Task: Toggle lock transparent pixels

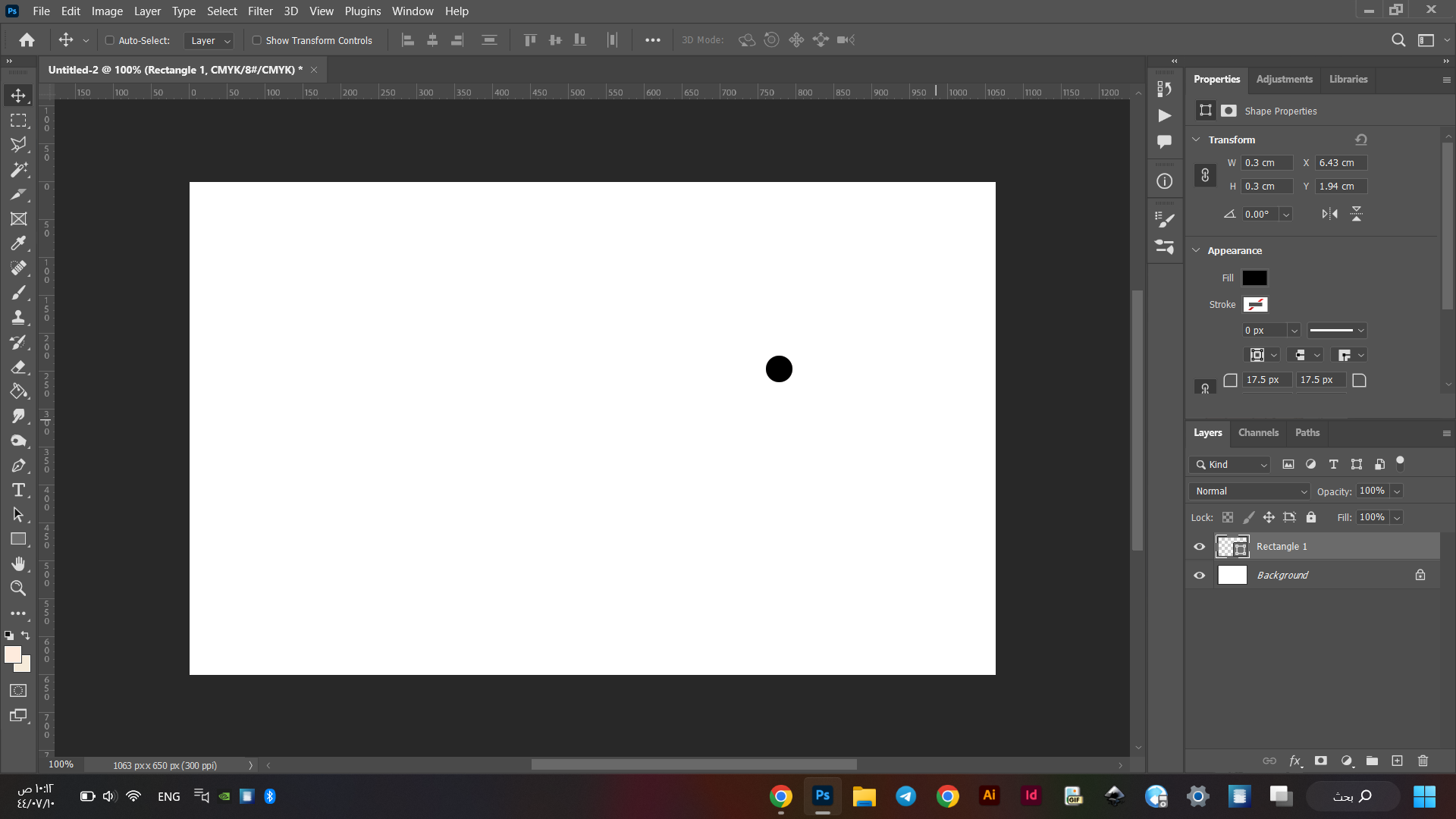Action: [1228, 517]
